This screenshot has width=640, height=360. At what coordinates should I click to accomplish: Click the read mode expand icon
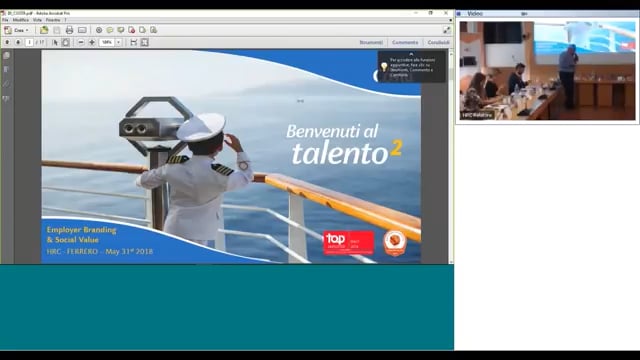click(x=447, y=30)
